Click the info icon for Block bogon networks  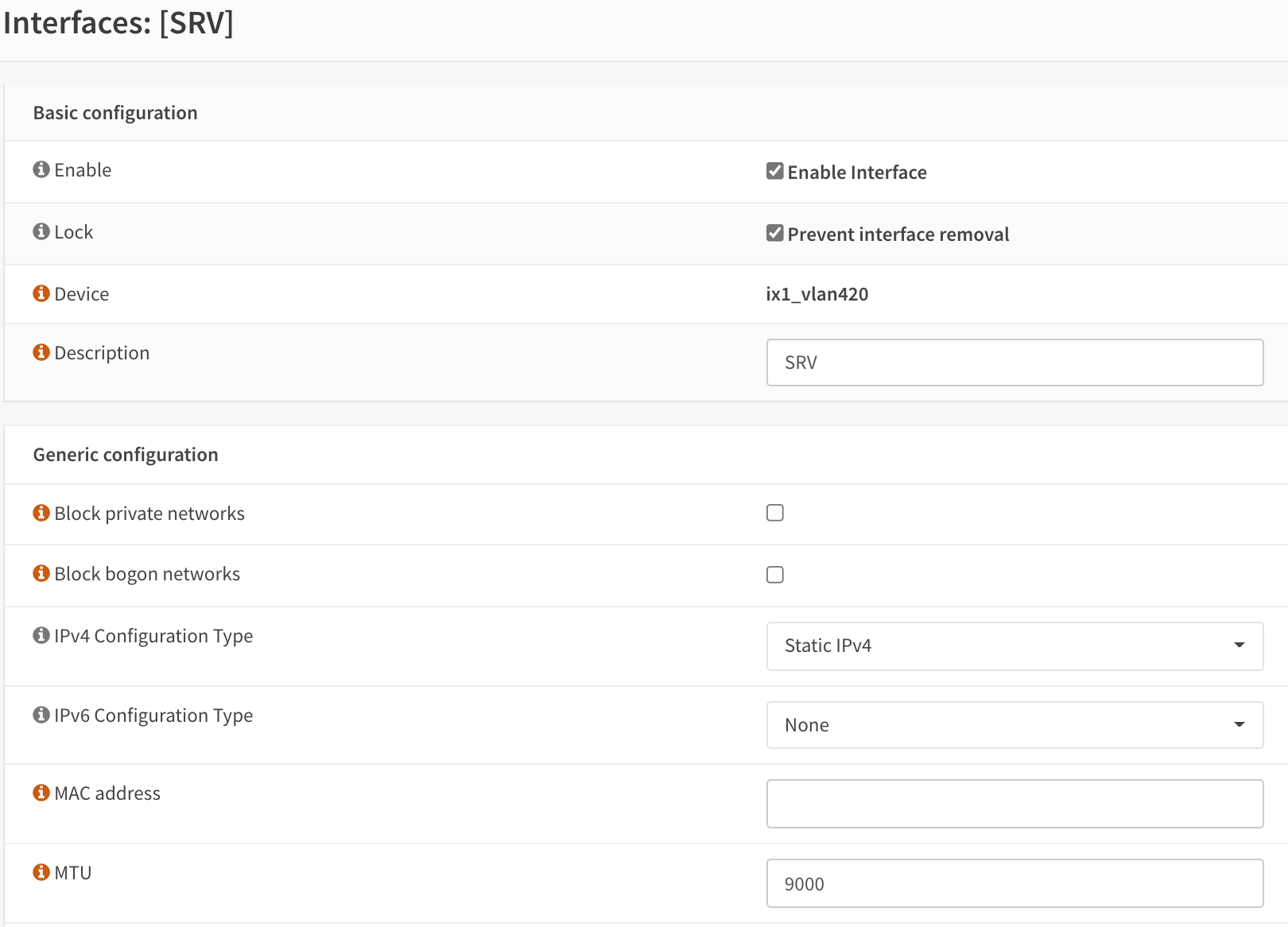pyautogui.click(x=41, y=572)
